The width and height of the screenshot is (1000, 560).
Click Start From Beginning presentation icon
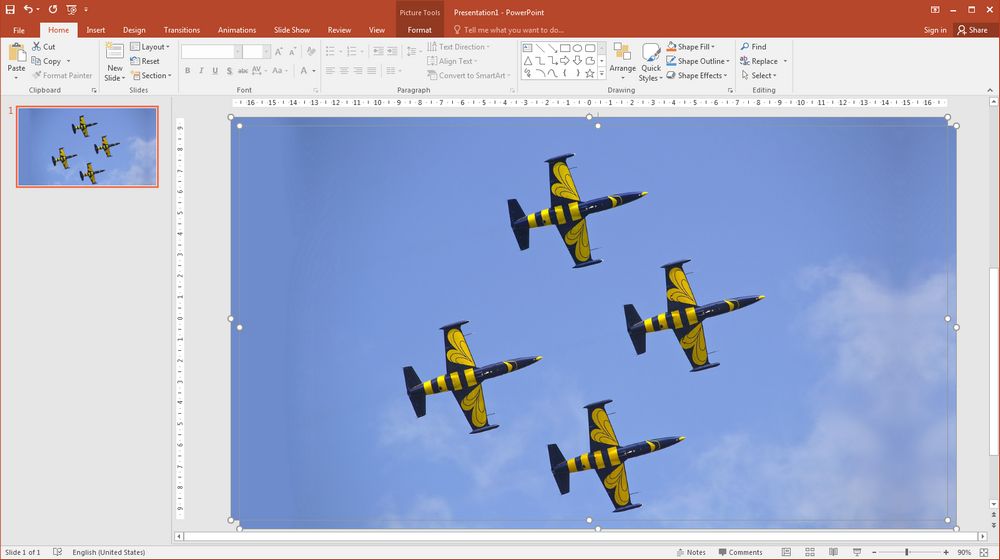[71, 10]
